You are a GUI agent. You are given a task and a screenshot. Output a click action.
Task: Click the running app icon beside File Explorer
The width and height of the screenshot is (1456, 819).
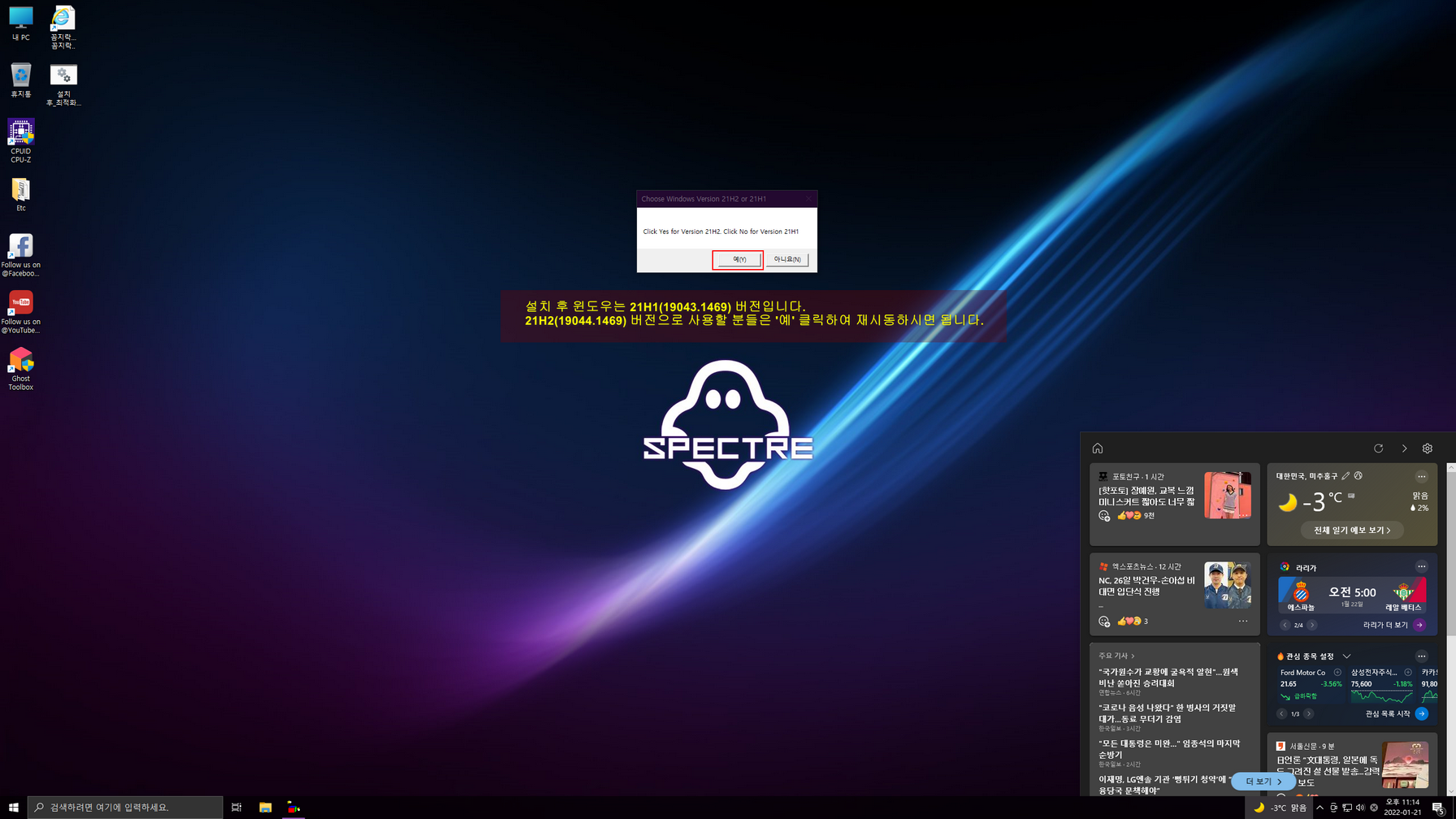coord(293,807)
